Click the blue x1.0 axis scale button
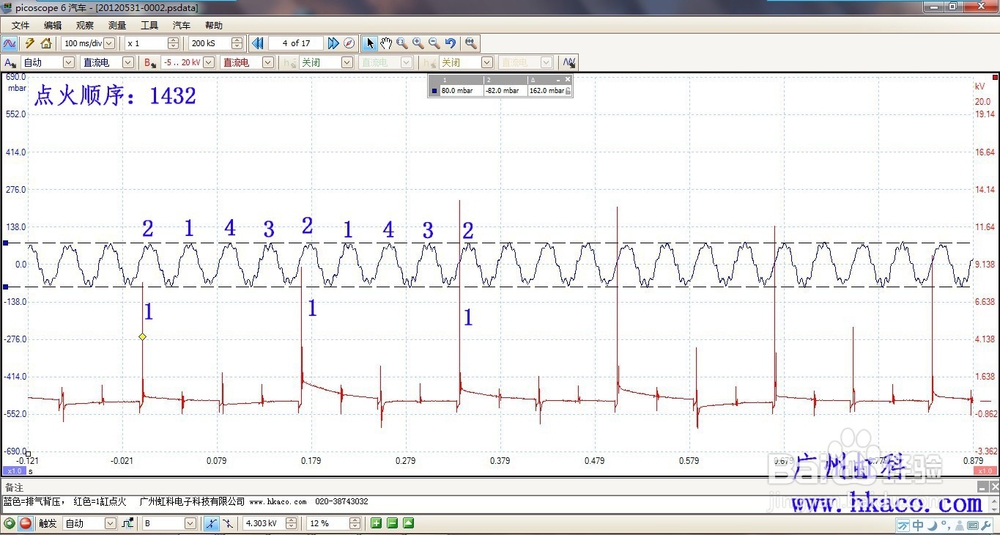Screen dimensions: 1000x535 point(13,471)
